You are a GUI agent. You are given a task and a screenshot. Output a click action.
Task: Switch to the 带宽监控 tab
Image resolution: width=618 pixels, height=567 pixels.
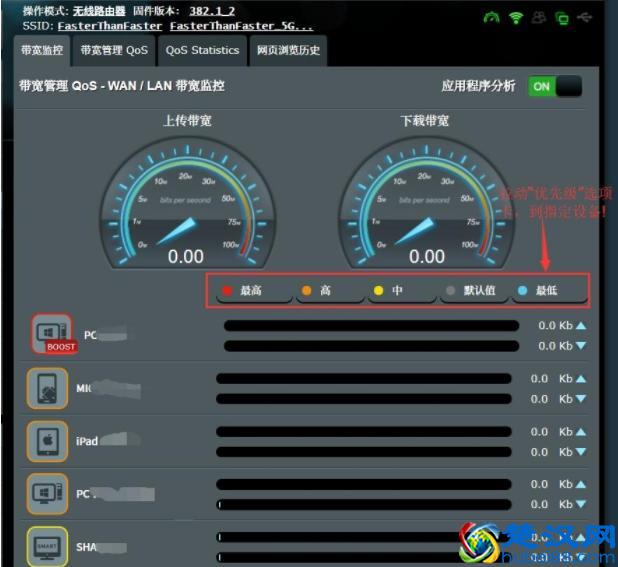click(x=42, y=50)
